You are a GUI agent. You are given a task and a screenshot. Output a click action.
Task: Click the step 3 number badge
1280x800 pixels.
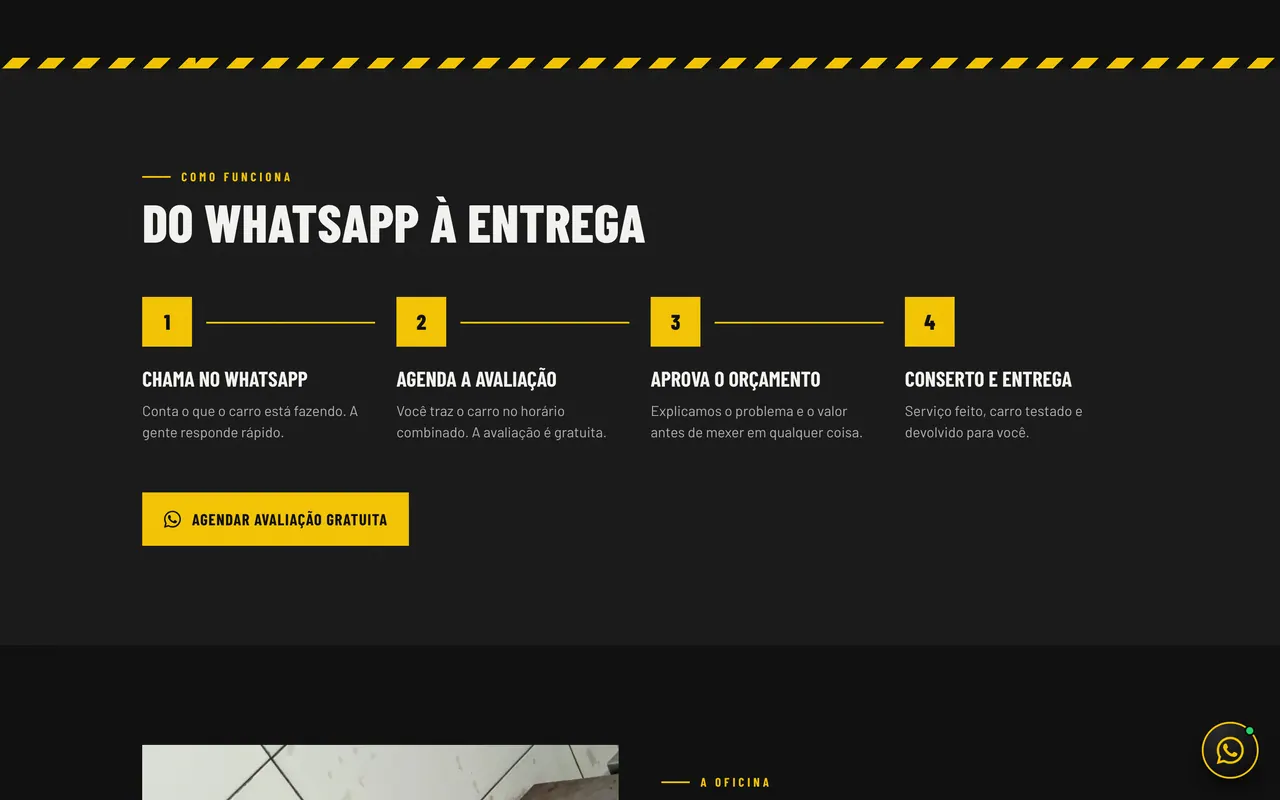pyautogui.click(x=675, y=322)
